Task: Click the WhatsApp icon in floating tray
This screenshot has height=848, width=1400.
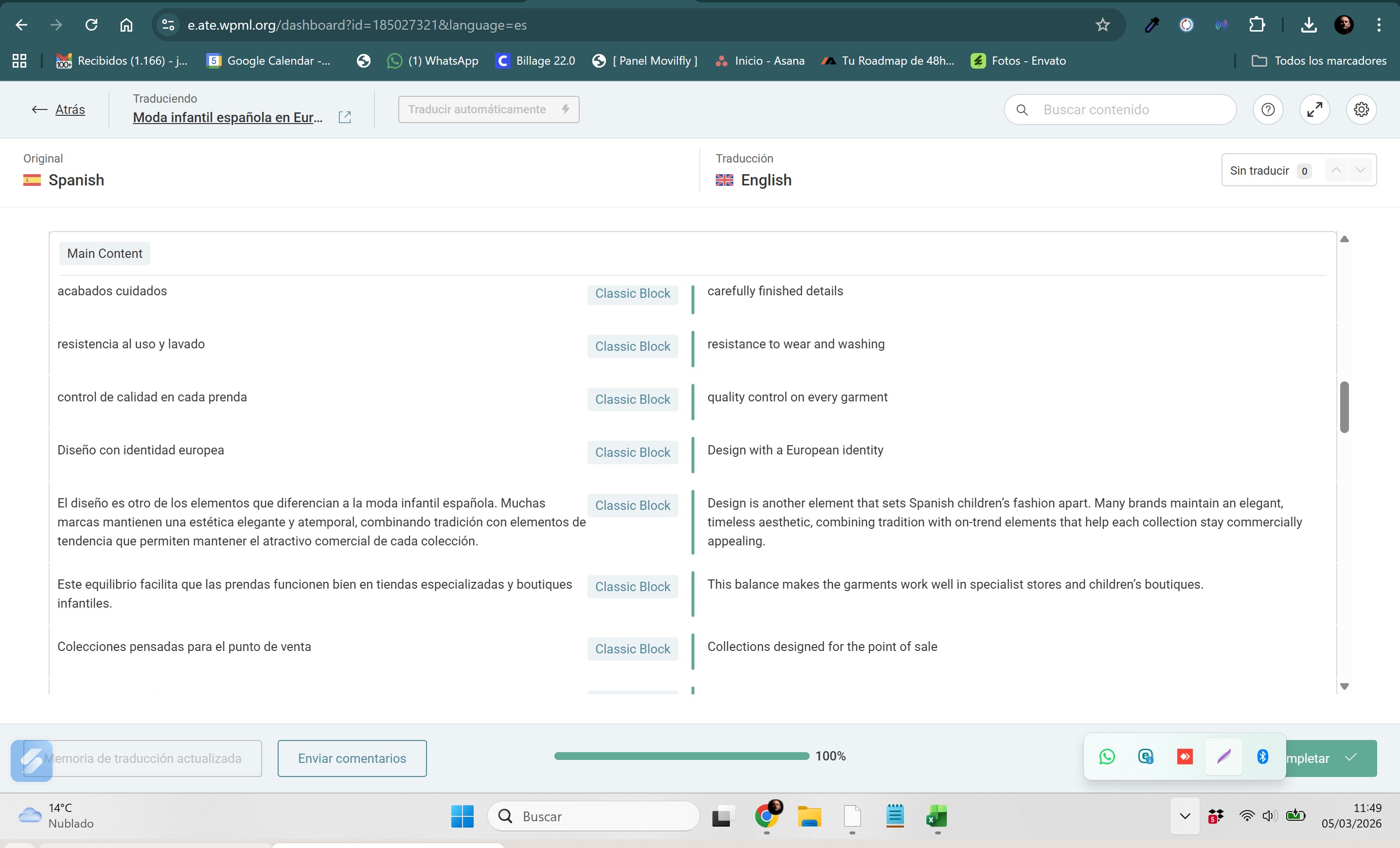Action: pos(1106,757)
